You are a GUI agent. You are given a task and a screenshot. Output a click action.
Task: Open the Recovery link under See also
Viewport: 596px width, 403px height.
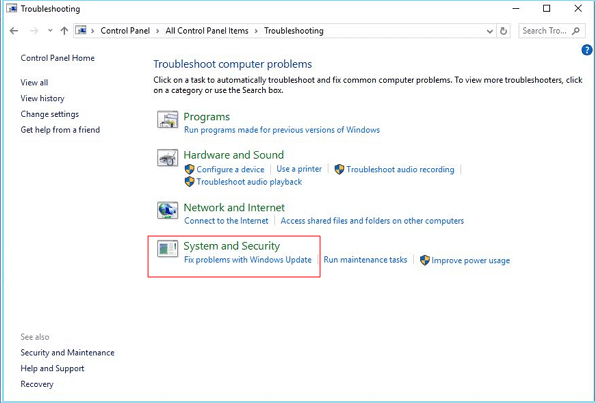(x=37, y=384)
